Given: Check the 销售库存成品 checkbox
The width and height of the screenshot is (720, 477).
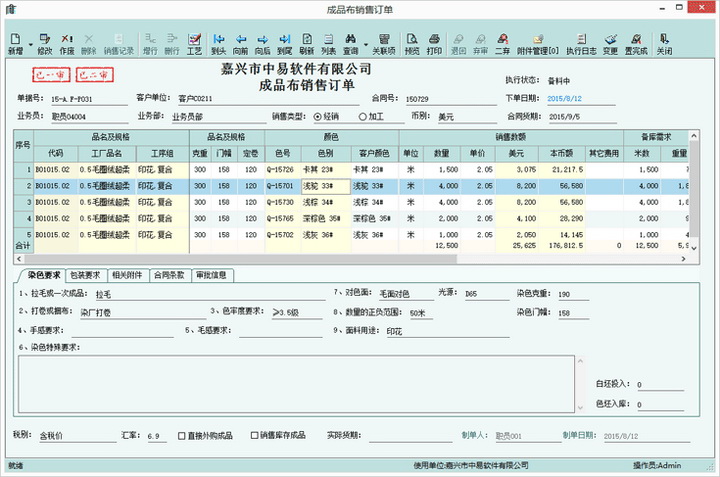Looking at the screenshot, I should tap(253, 436).
